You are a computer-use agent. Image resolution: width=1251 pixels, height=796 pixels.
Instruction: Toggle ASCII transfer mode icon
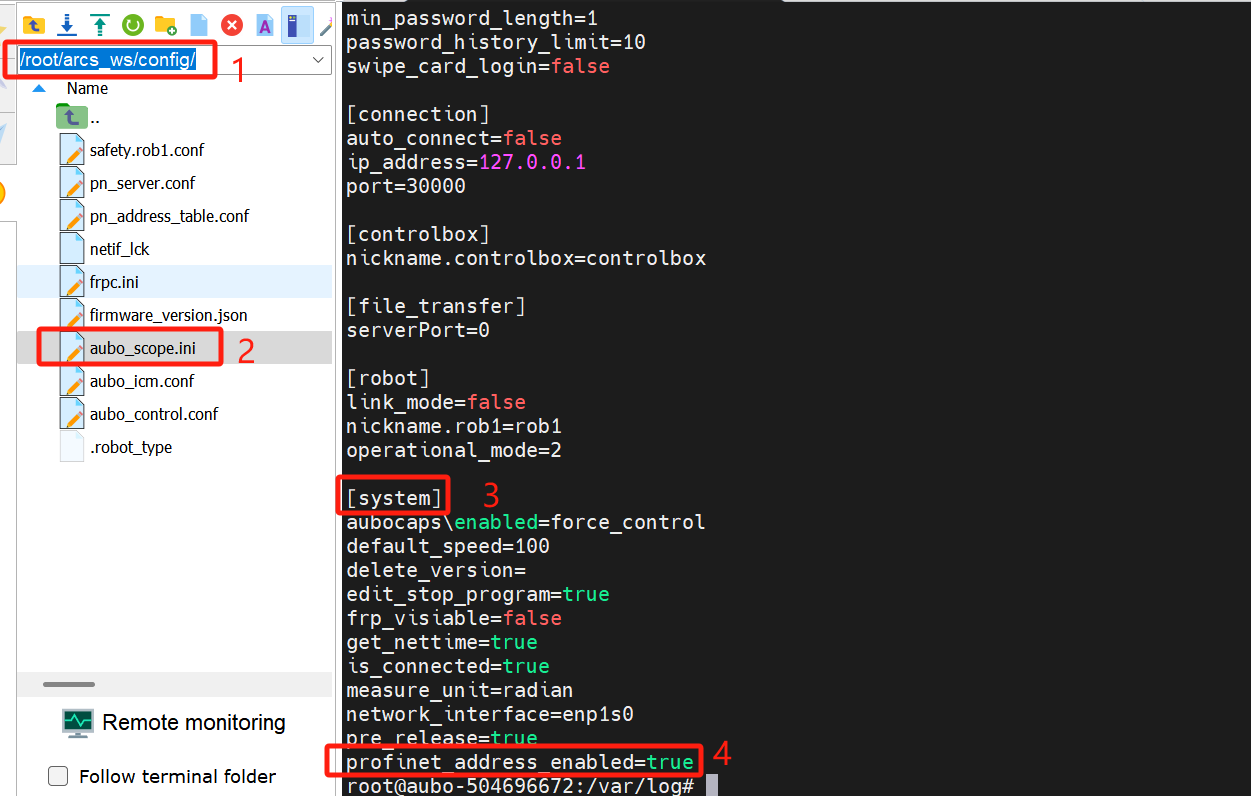pyautogui.click(x=265, y=24)
